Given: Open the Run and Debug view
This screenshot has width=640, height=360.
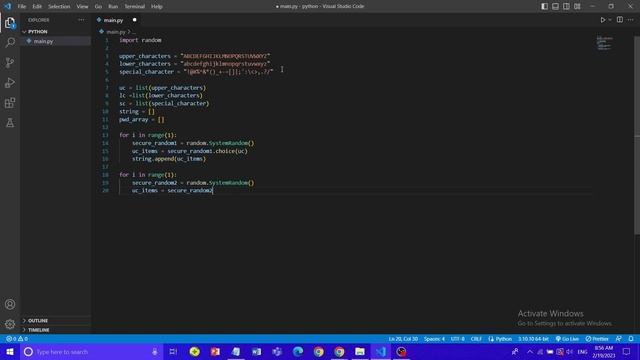Looking at the screenshot, I should [x=10, y=83].
